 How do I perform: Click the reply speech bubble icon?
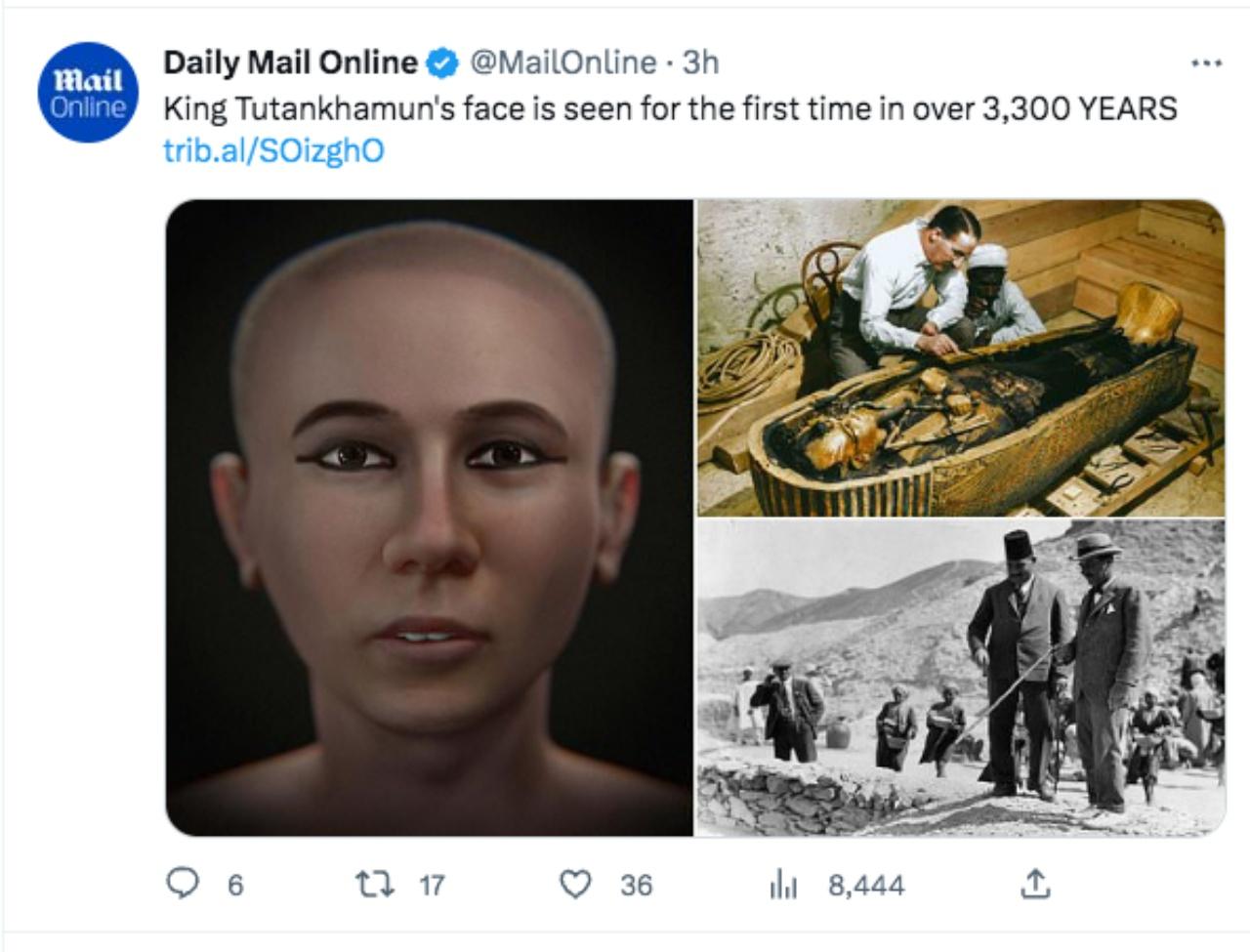(183, 884)
